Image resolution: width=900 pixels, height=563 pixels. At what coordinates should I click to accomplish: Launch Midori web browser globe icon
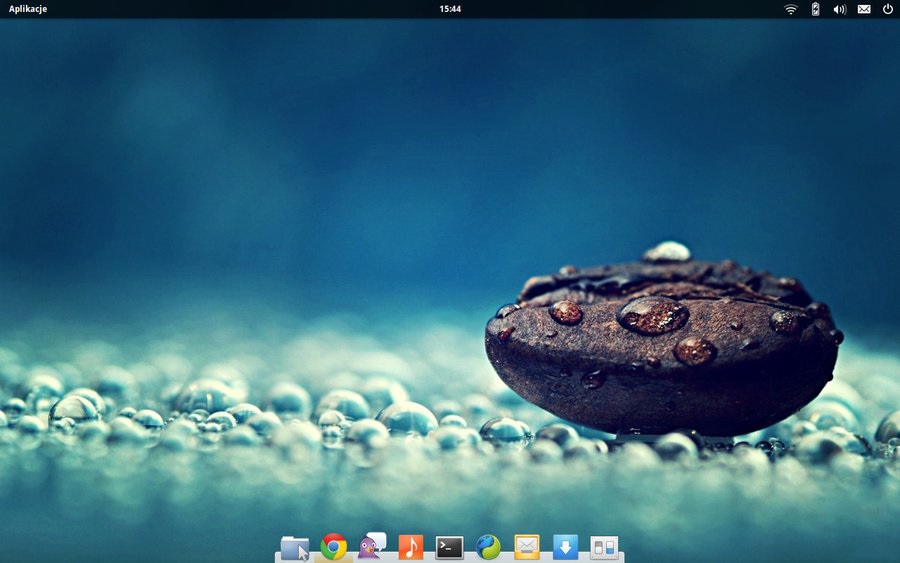[488, 547]
